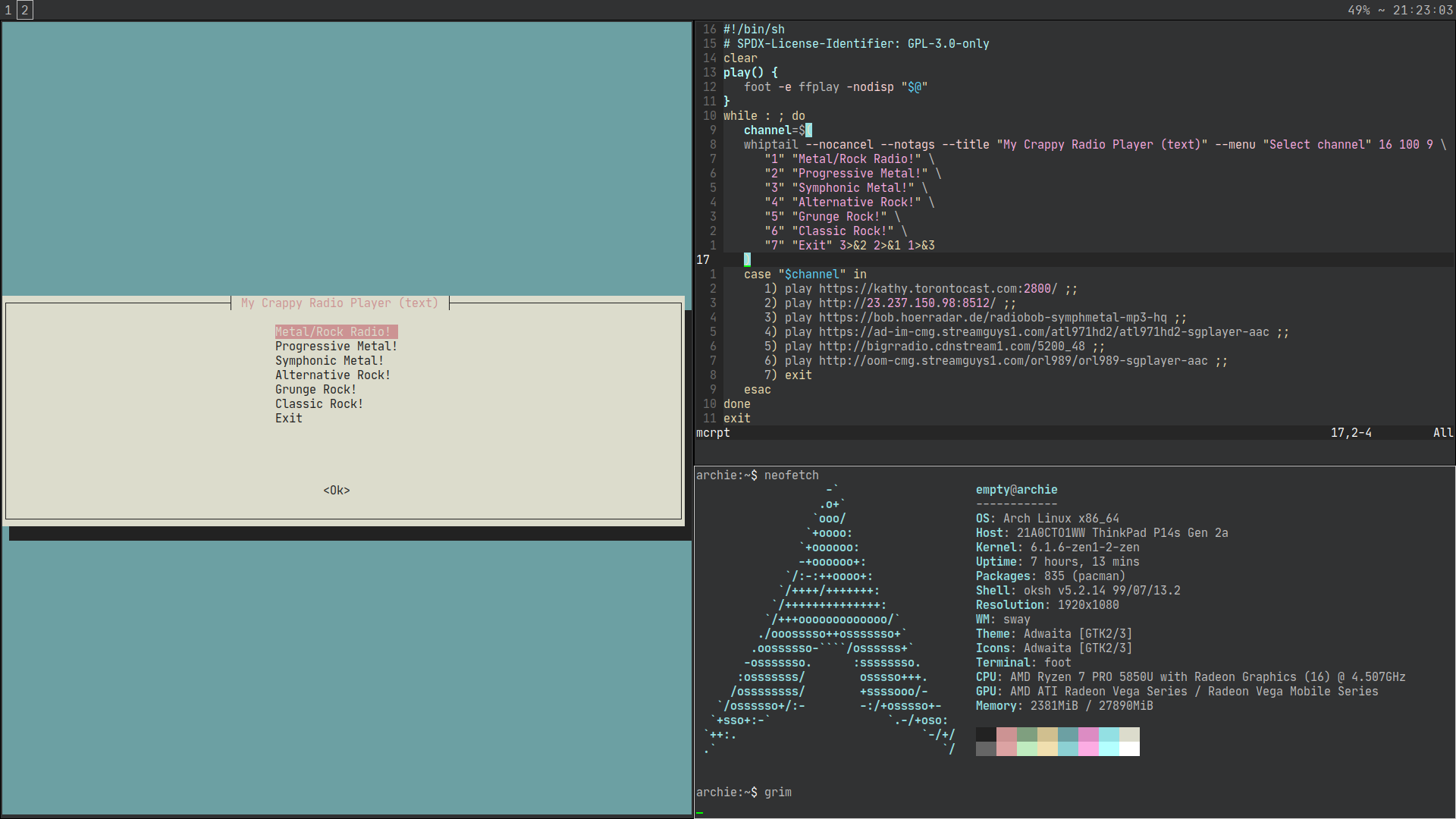Click the My Crappy Radio Player (text) title
This screenshot has height=819, width=1456.
pyautogui.click(x=340, y=303)
